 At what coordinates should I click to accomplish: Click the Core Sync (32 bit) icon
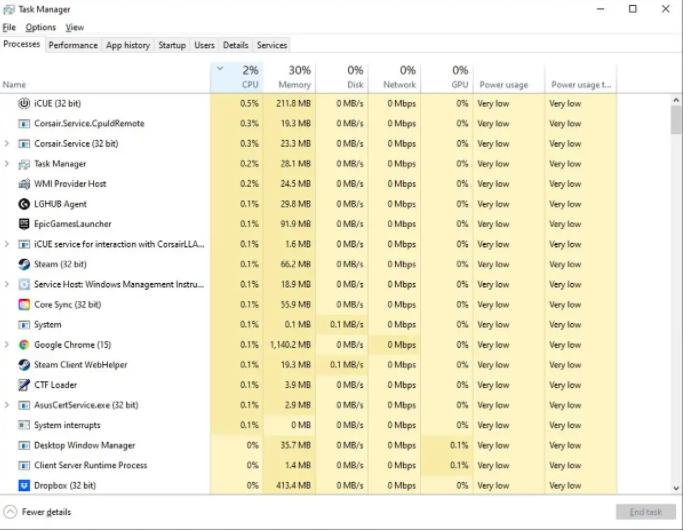click(24, 305)
